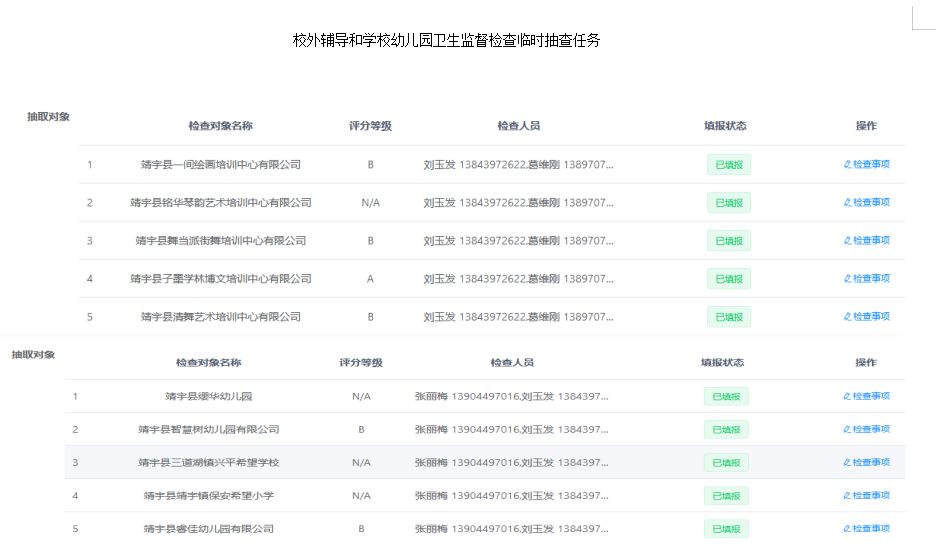Click 已填报 badge for 靖宇县铭华琴韵艺术培训中心有限公司
Viewport: 946px width, 557px height.
pyautogui.click(x=729, y=203)
